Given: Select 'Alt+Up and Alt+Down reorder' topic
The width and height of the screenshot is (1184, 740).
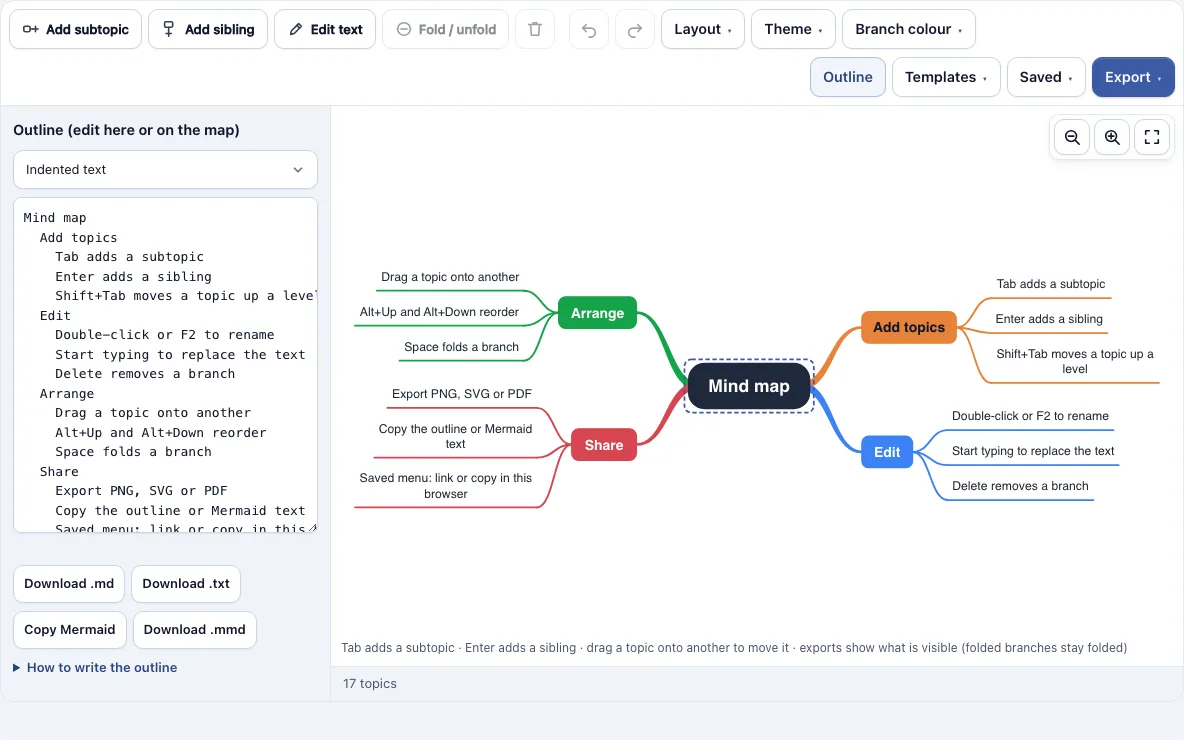Looking at the screenshot, I should [x=439, y=312].
